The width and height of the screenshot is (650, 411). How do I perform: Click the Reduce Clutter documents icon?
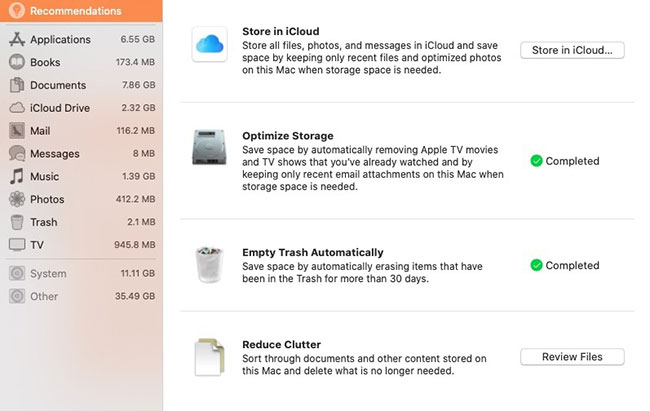click(209, 357)
